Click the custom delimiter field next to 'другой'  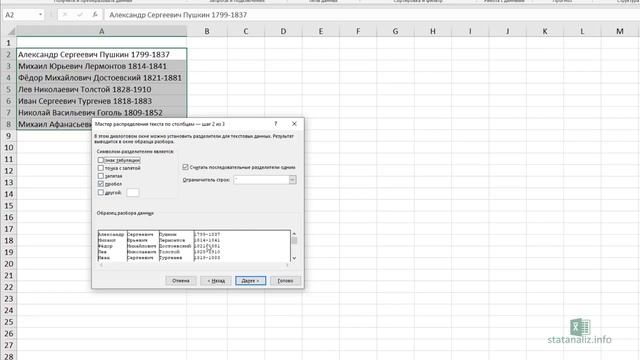tap(133, 193)
